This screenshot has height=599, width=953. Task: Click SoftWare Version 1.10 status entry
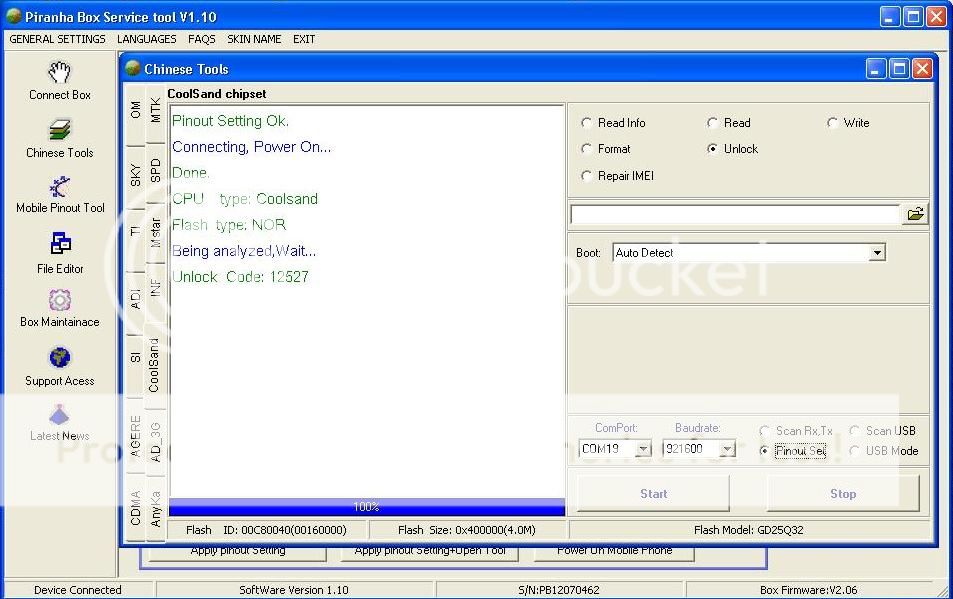[x=294, y=590]
